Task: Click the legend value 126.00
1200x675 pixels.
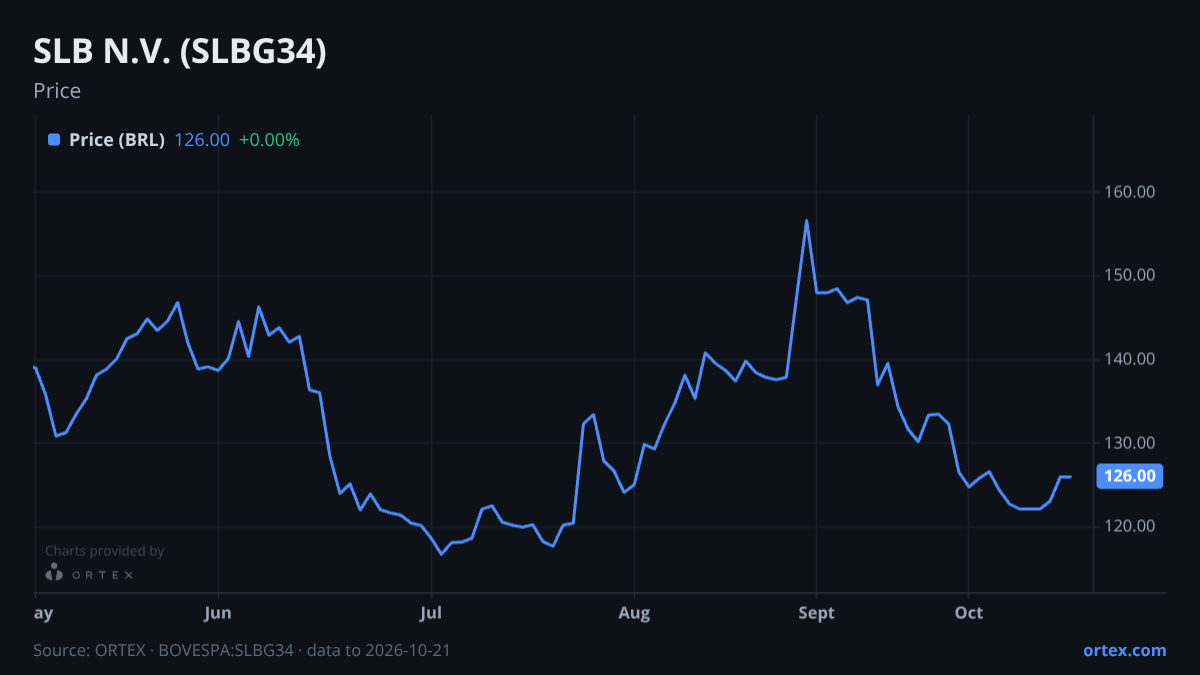Action: tap(202, 140)
